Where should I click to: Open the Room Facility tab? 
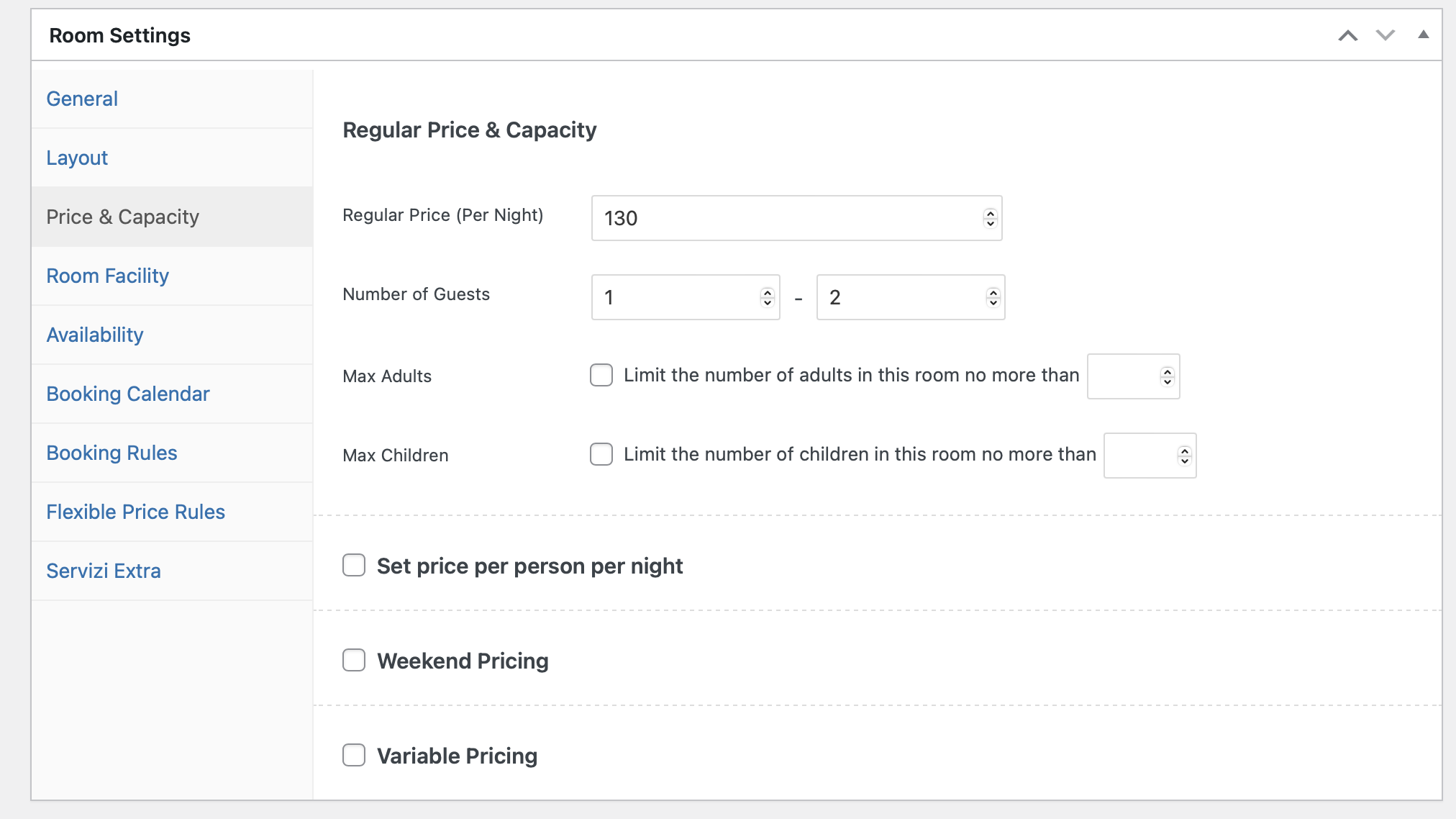(172, 276)
